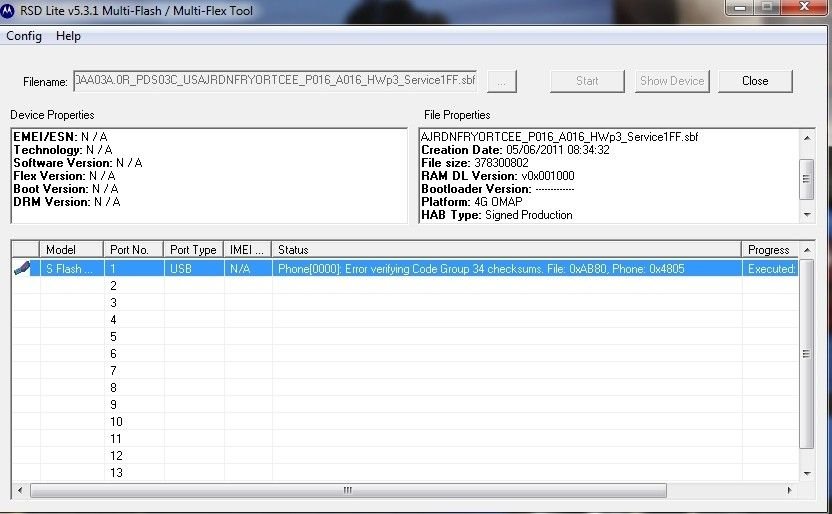Click the USB port type cell
This screenshot has width=832, height=514.
pyautogui.click(x=194, y=268)
